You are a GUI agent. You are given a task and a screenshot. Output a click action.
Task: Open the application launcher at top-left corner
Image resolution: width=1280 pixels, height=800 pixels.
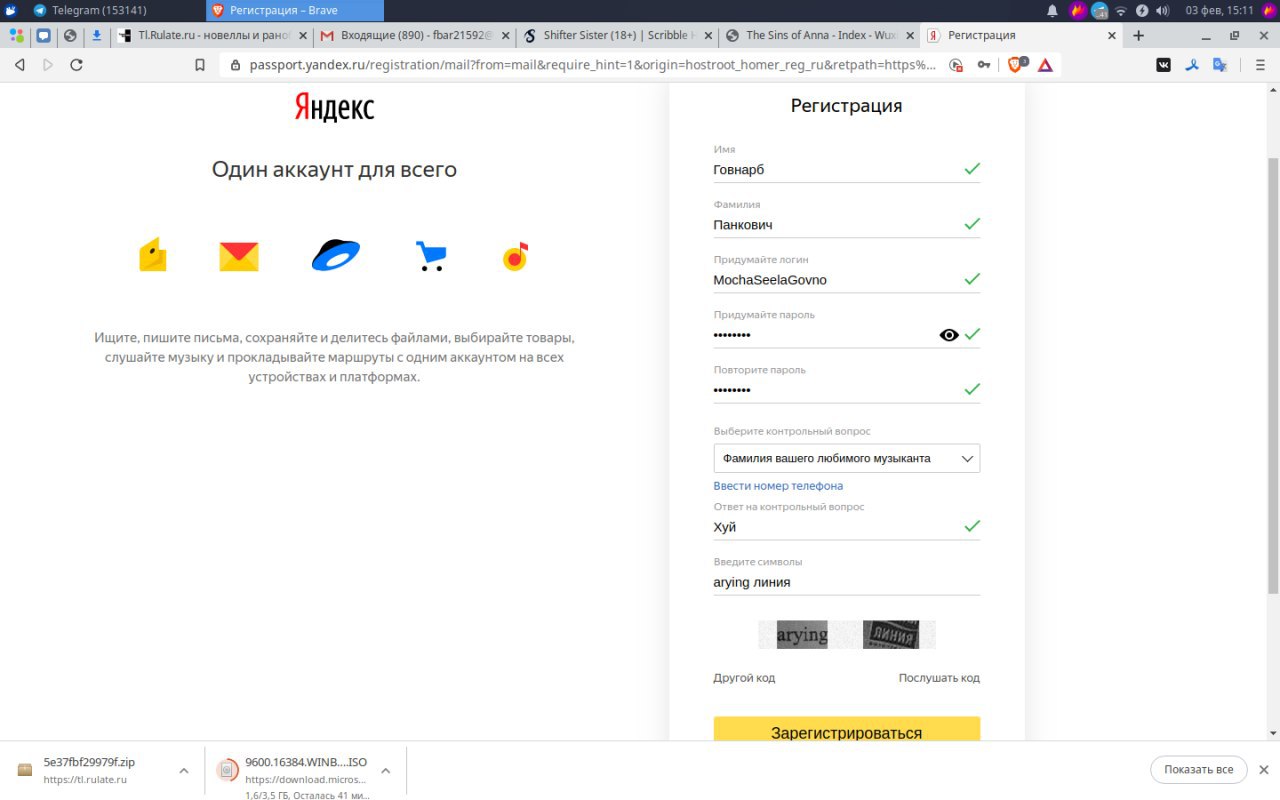click(x=11, y=10)
